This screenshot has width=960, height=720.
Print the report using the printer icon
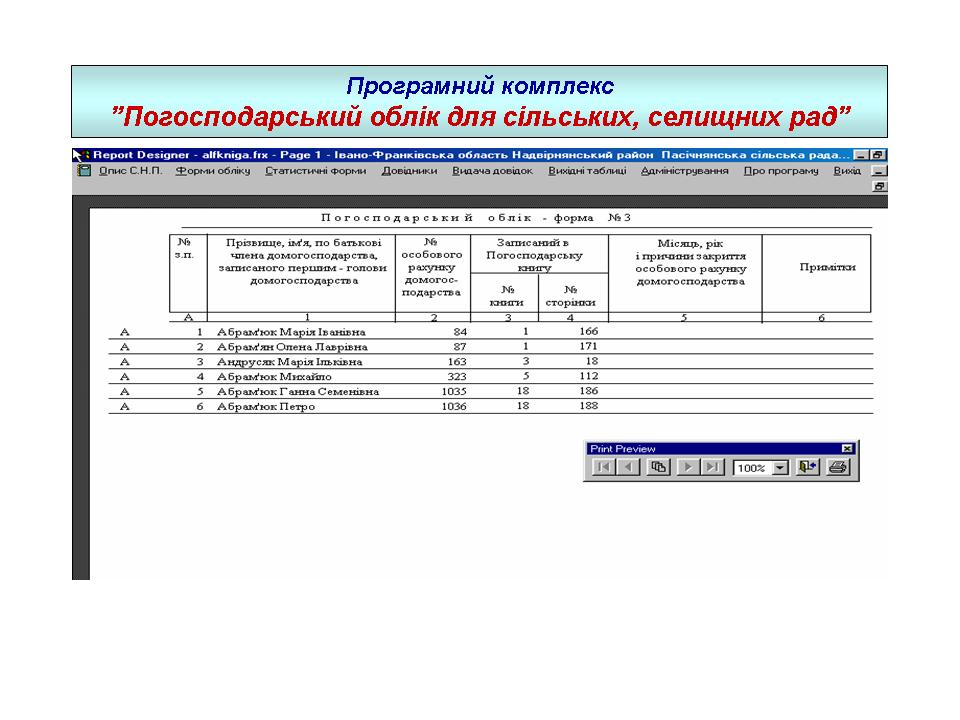coord(837,467)
